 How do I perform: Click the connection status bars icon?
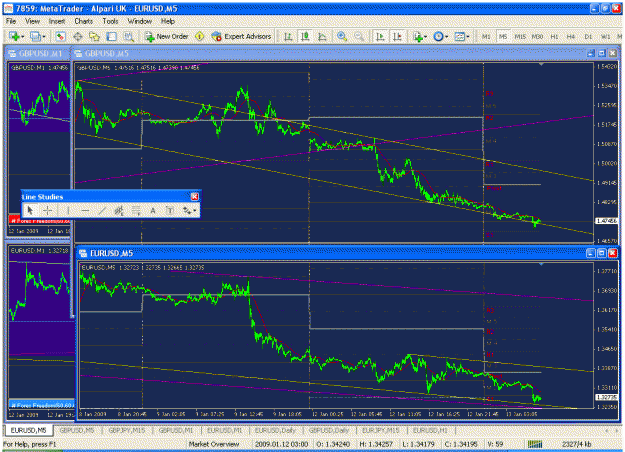coord(535,444)
